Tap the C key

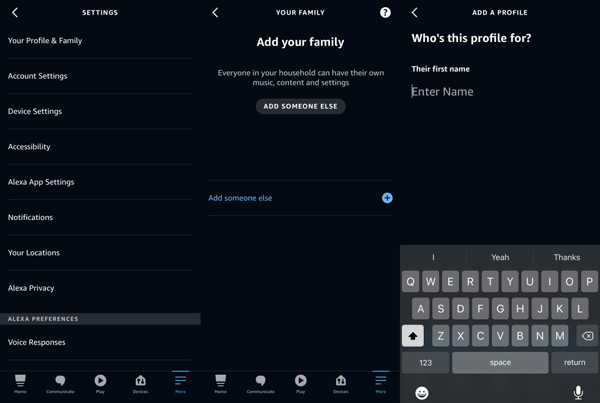[x=480, y=336]
